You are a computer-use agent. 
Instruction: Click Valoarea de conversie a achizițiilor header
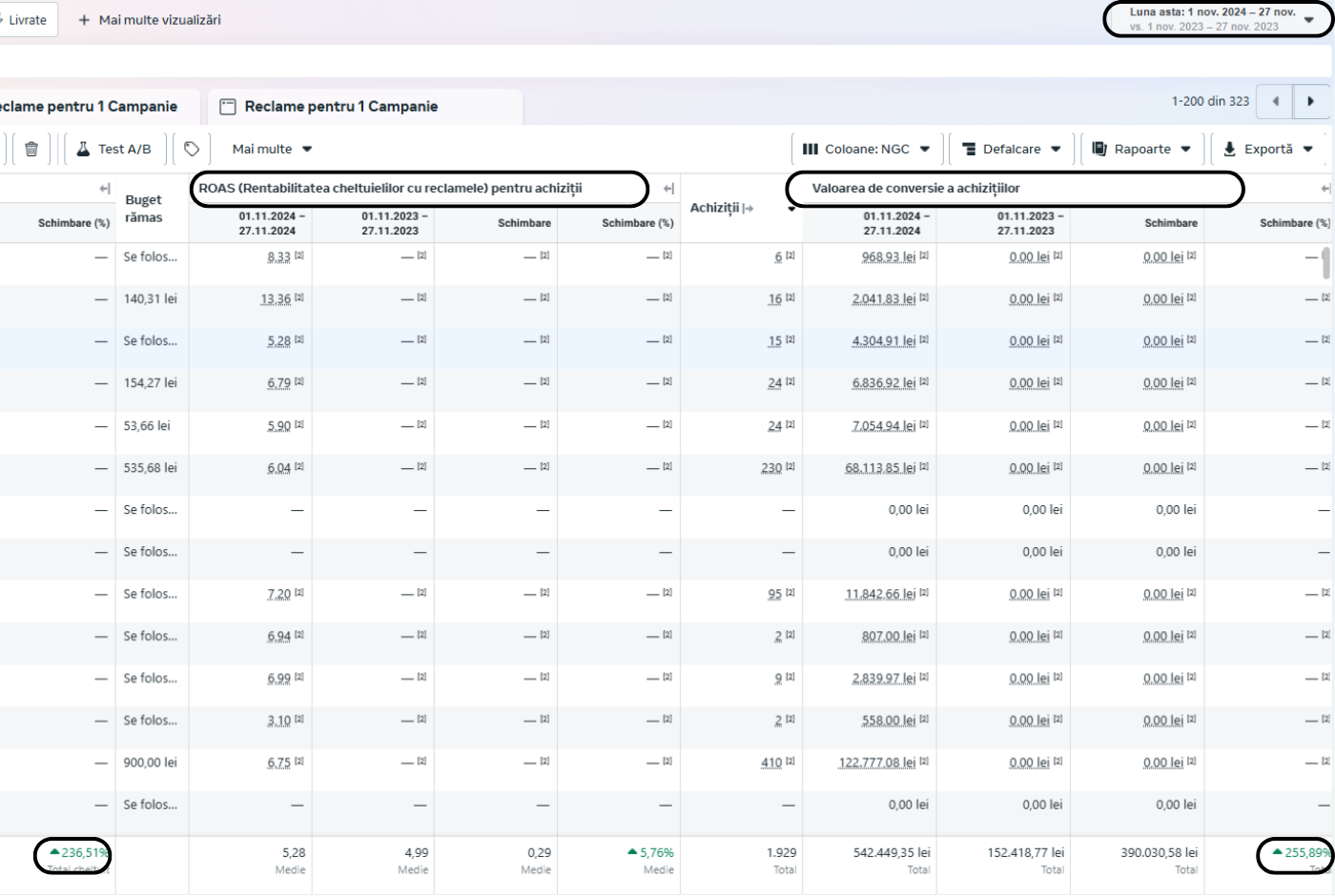coord(915,188)
